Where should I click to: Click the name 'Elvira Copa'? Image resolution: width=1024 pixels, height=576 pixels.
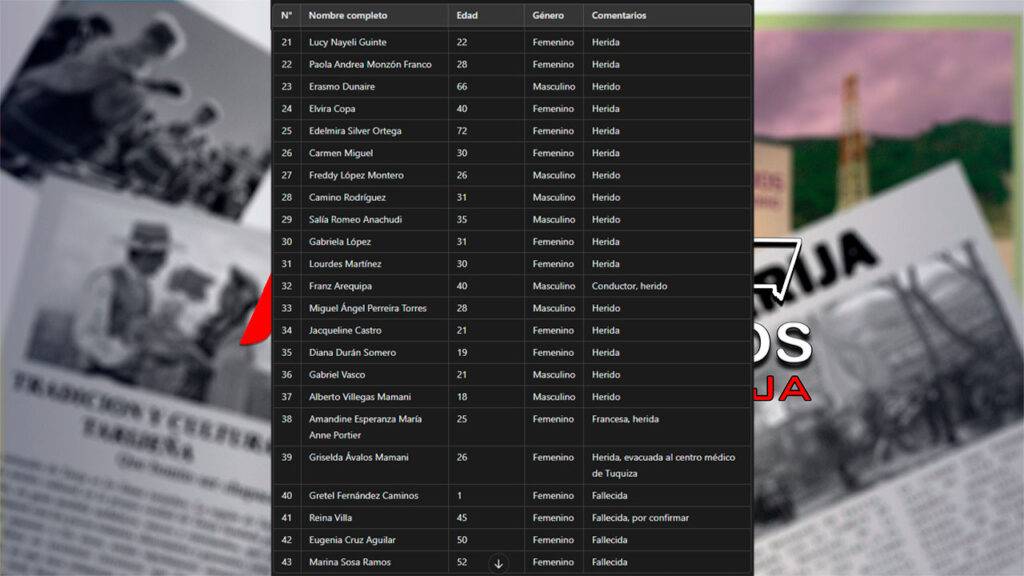click(x=332, y=109)
